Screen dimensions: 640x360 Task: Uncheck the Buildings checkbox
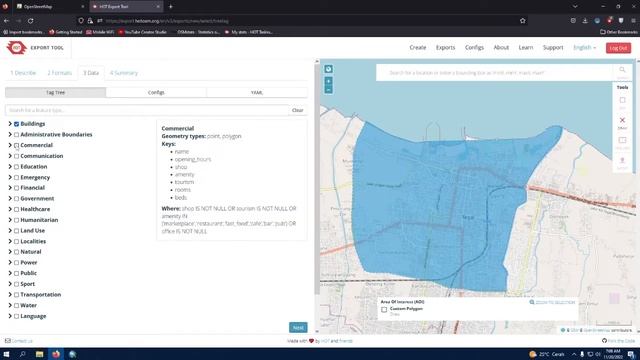pos(16,124)
